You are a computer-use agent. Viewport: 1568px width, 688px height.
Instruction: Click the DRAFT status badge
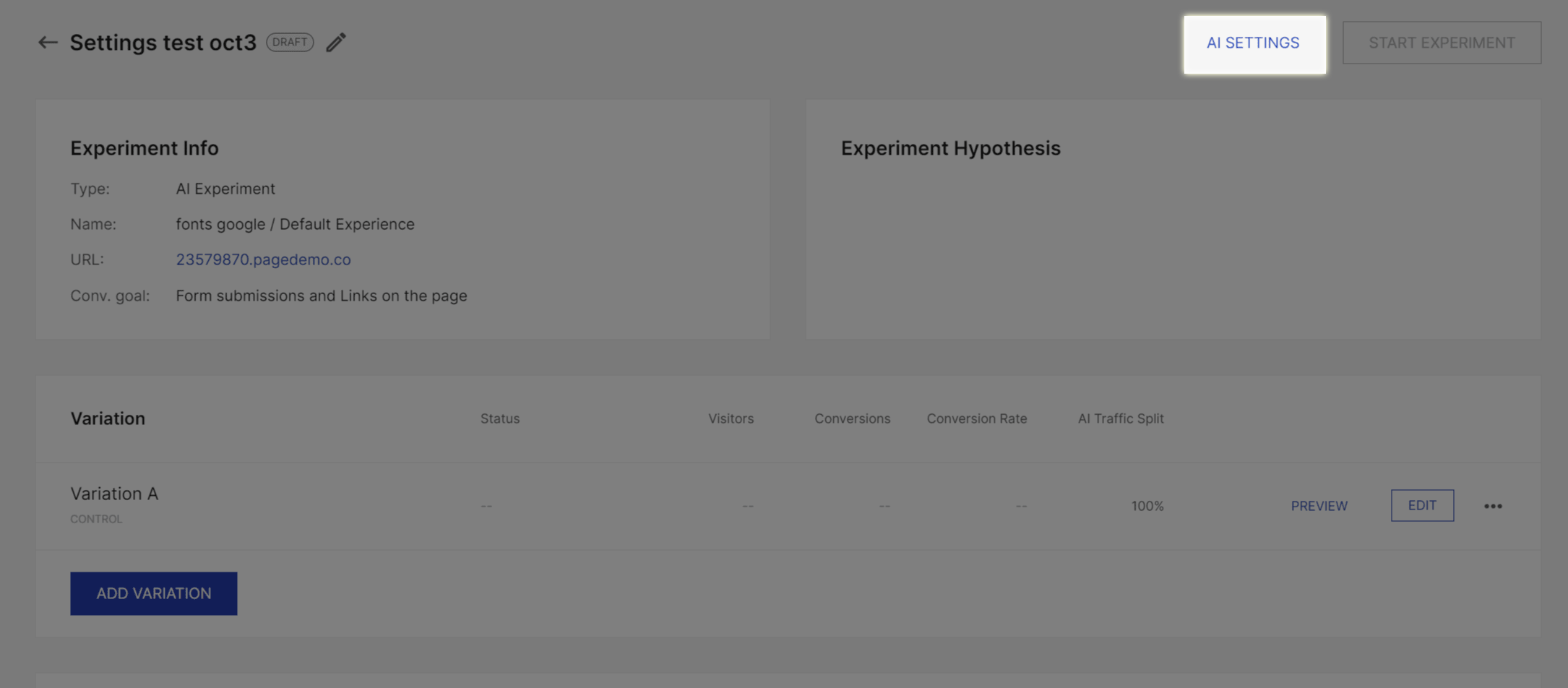pyautogui.click(x=290, y=42)
